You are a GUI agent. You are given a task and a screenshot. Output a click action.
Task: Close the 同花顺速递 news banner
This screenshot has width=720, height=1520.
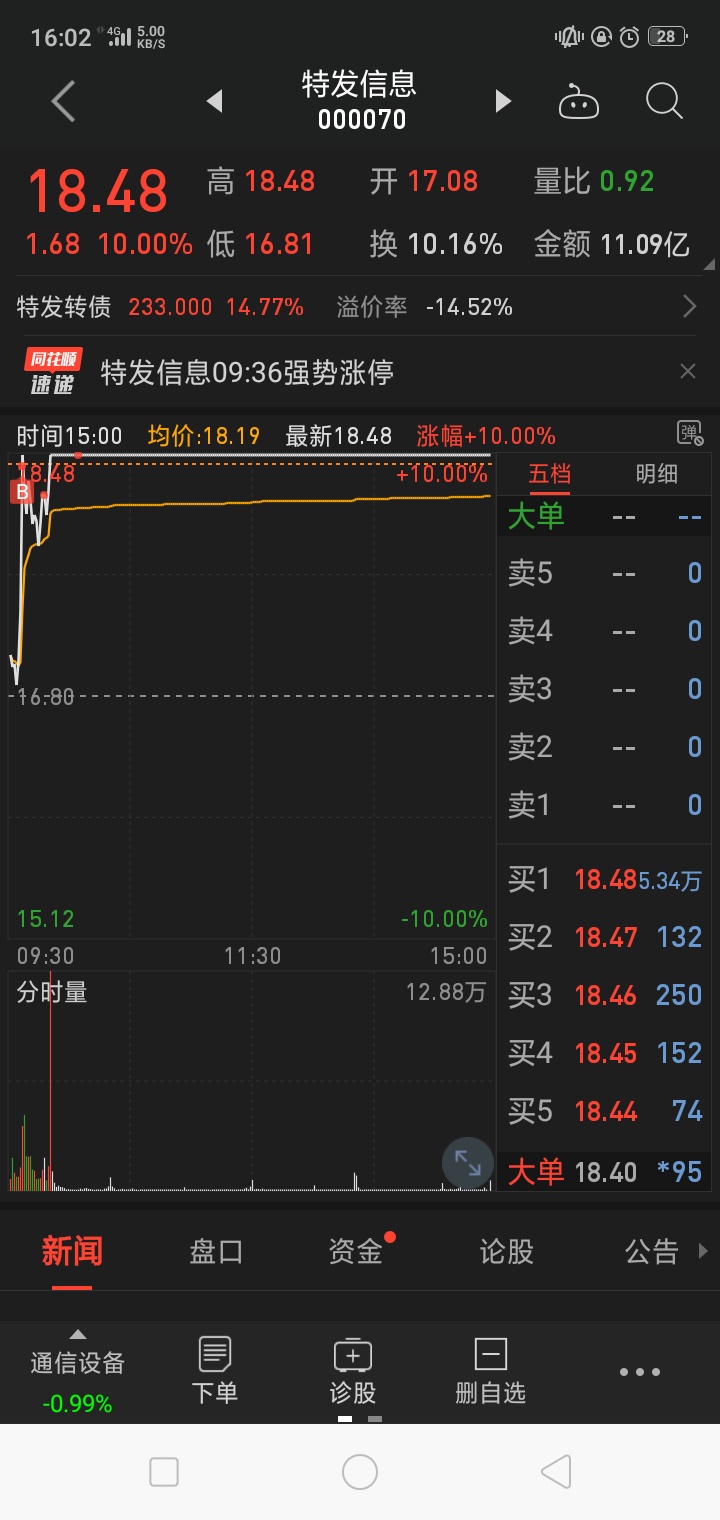point(687,372)
